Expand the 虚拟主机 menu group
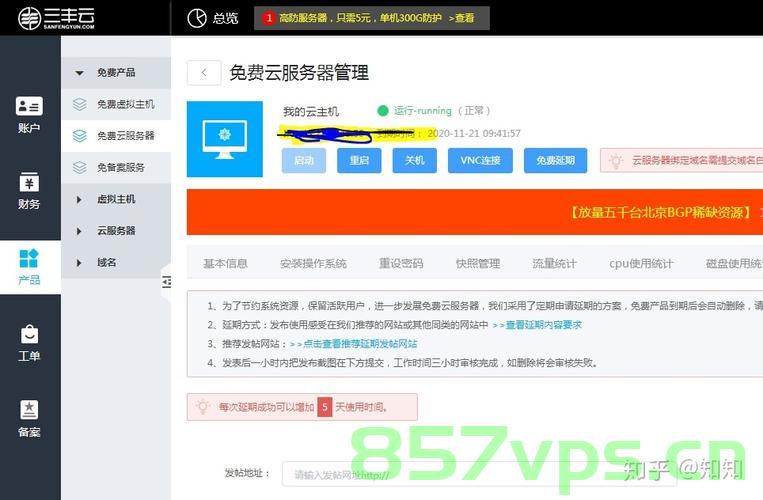Image resolution: width=763 pixels, height=500 pixels. coord(116,199)
